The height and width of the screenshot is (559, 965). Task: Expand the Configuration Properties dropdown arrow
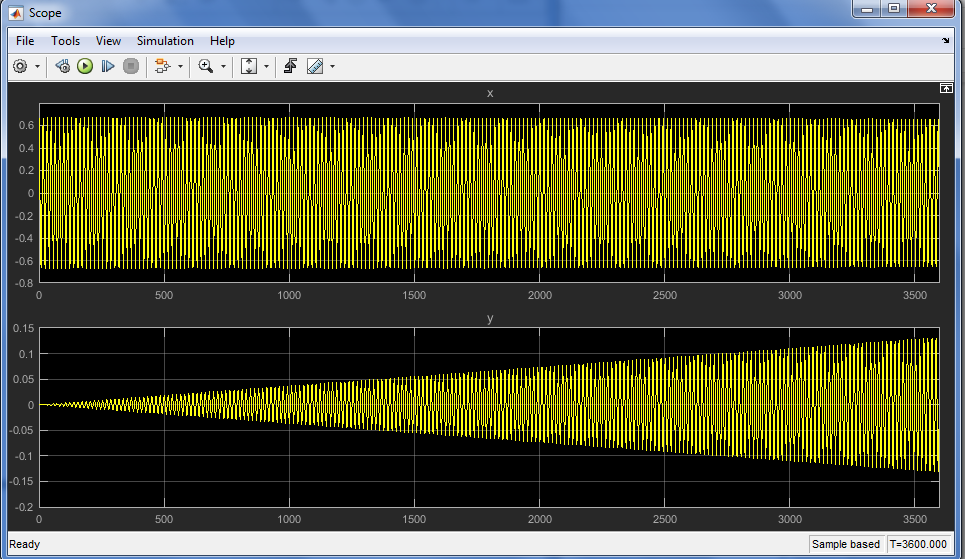pos(38,66)
